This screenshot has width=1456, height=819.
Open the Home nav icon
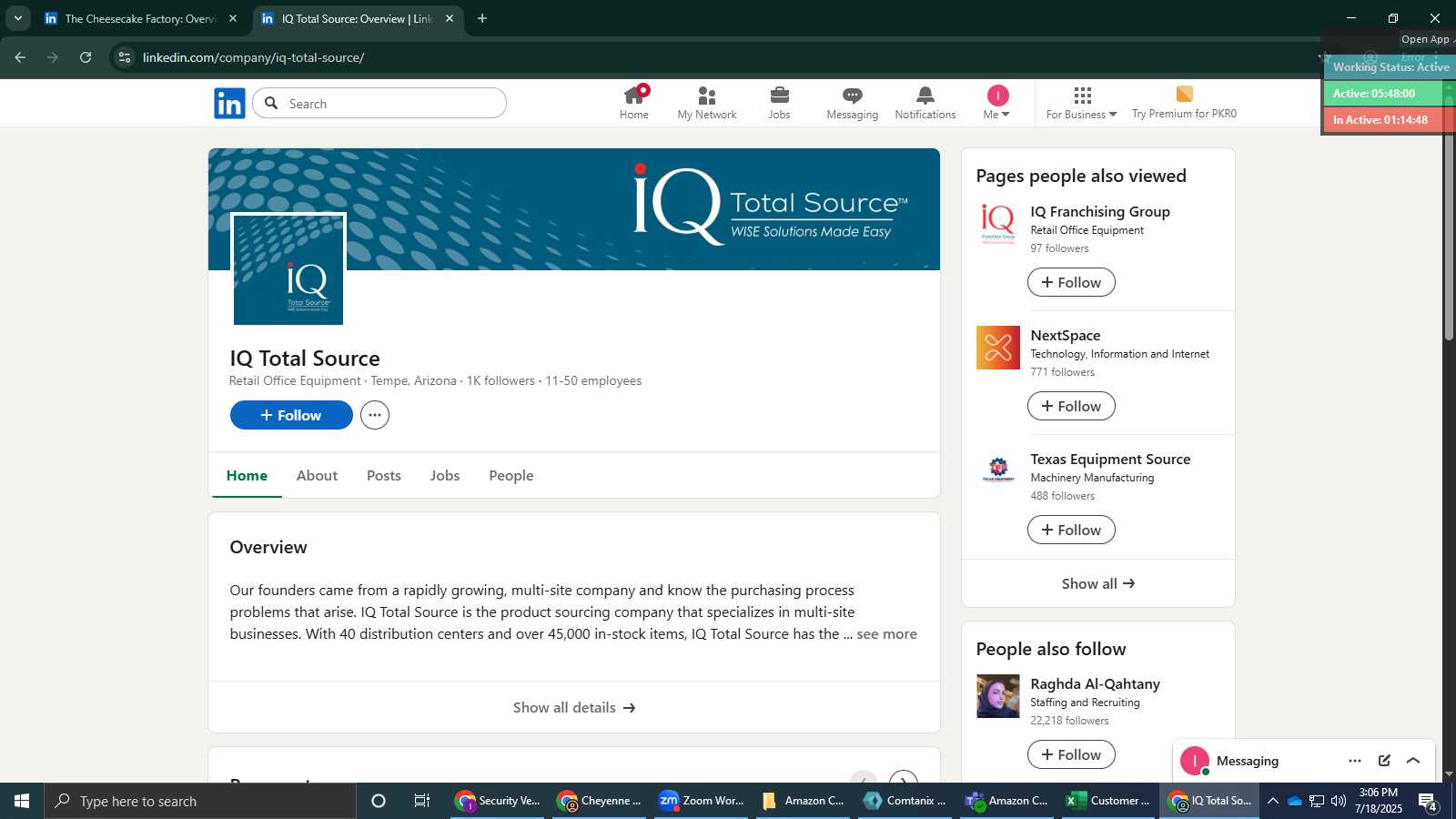tap(634, 103)
